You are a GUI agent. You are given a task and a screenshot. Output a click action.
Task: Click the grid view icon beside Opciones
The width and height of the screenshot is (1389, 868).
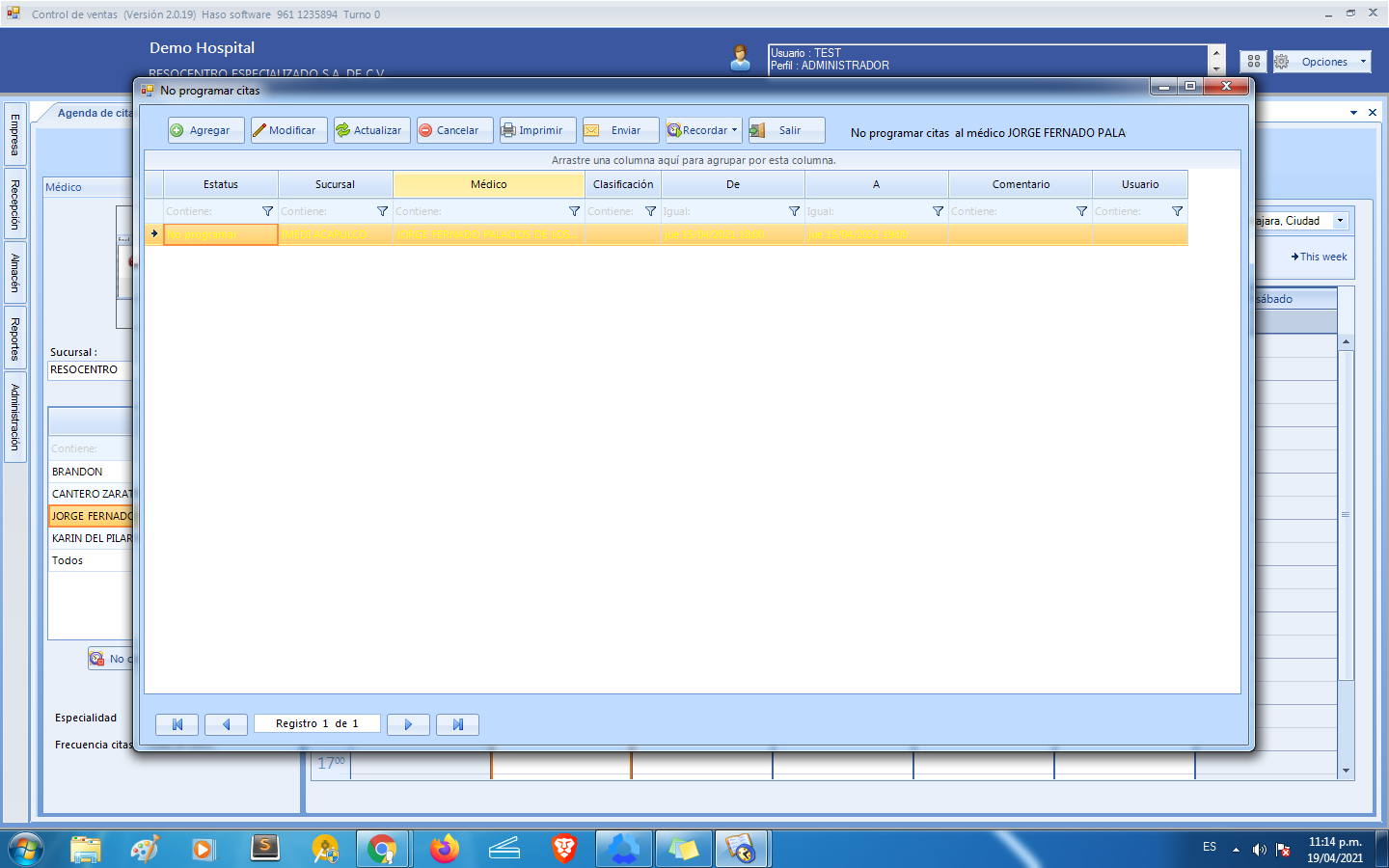1253,61
